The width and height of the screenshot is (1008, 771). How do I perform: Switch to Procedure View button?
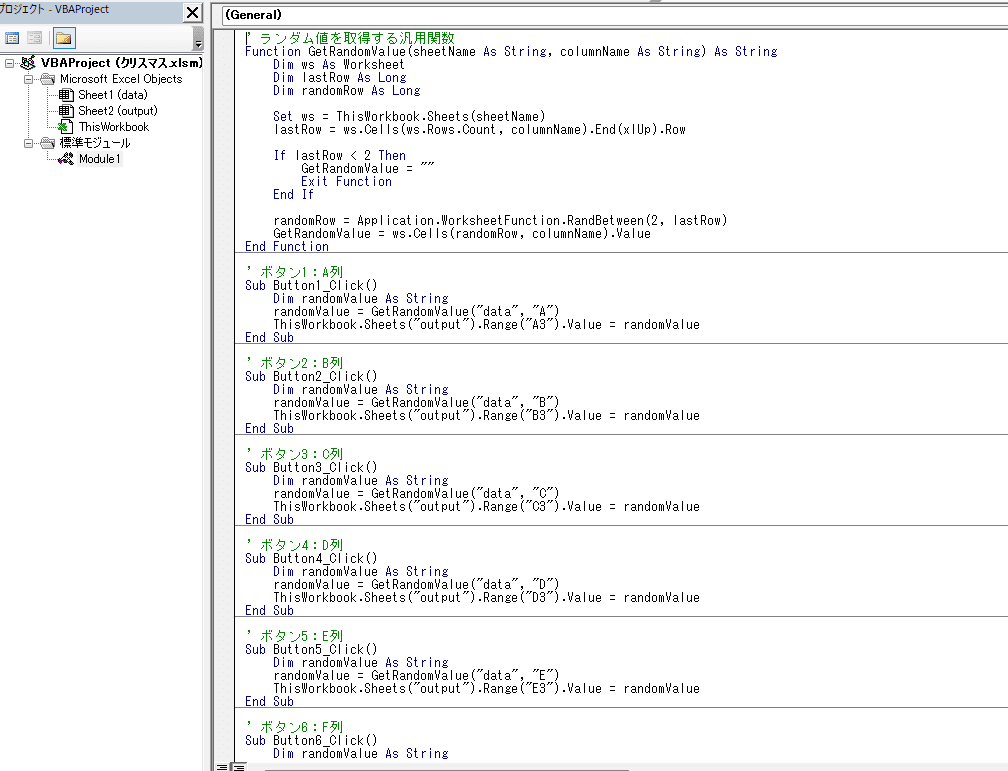[x=222, y=766]
